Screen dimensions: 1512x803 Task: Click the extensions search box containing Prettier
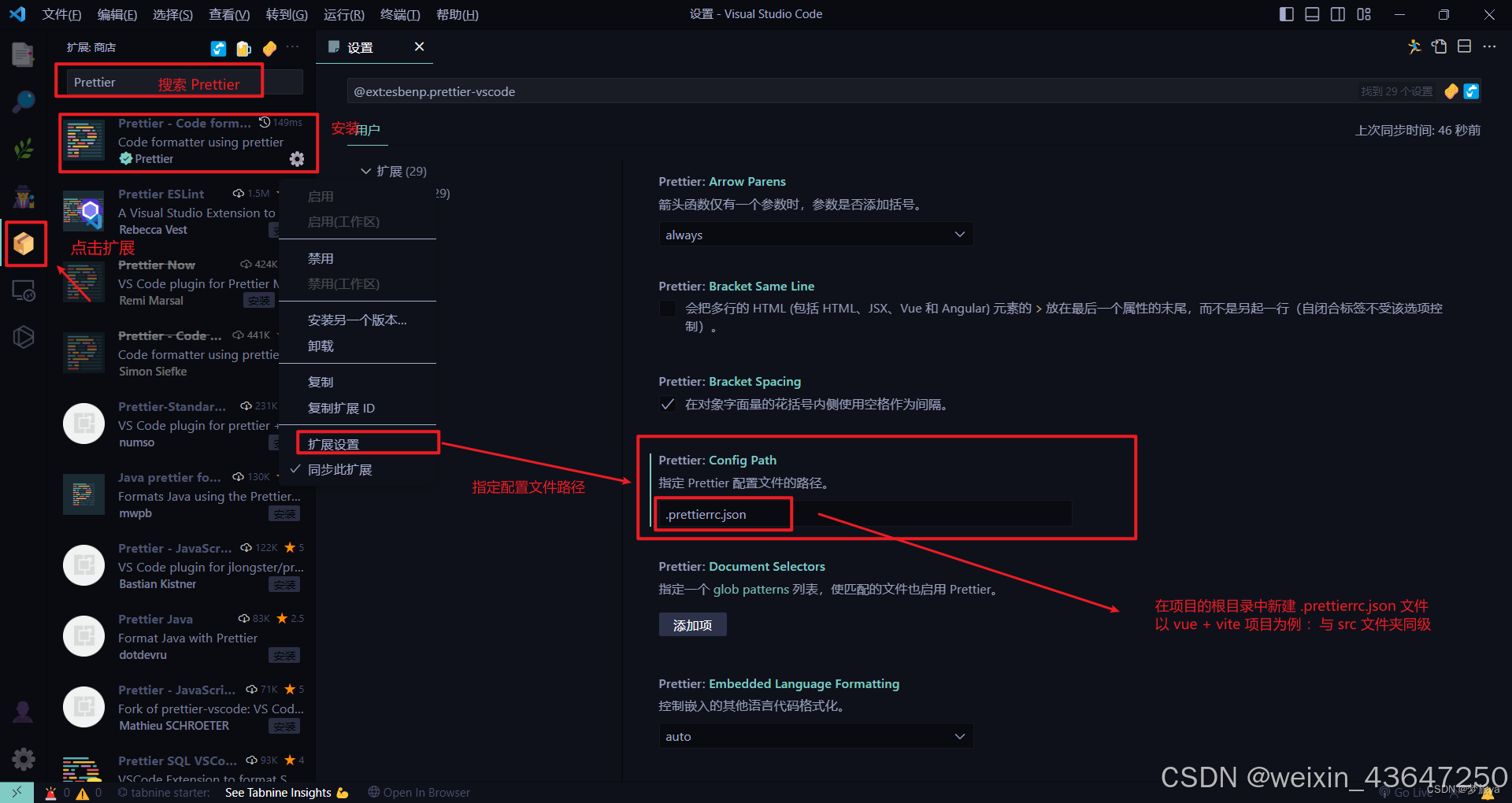(185, 82)
